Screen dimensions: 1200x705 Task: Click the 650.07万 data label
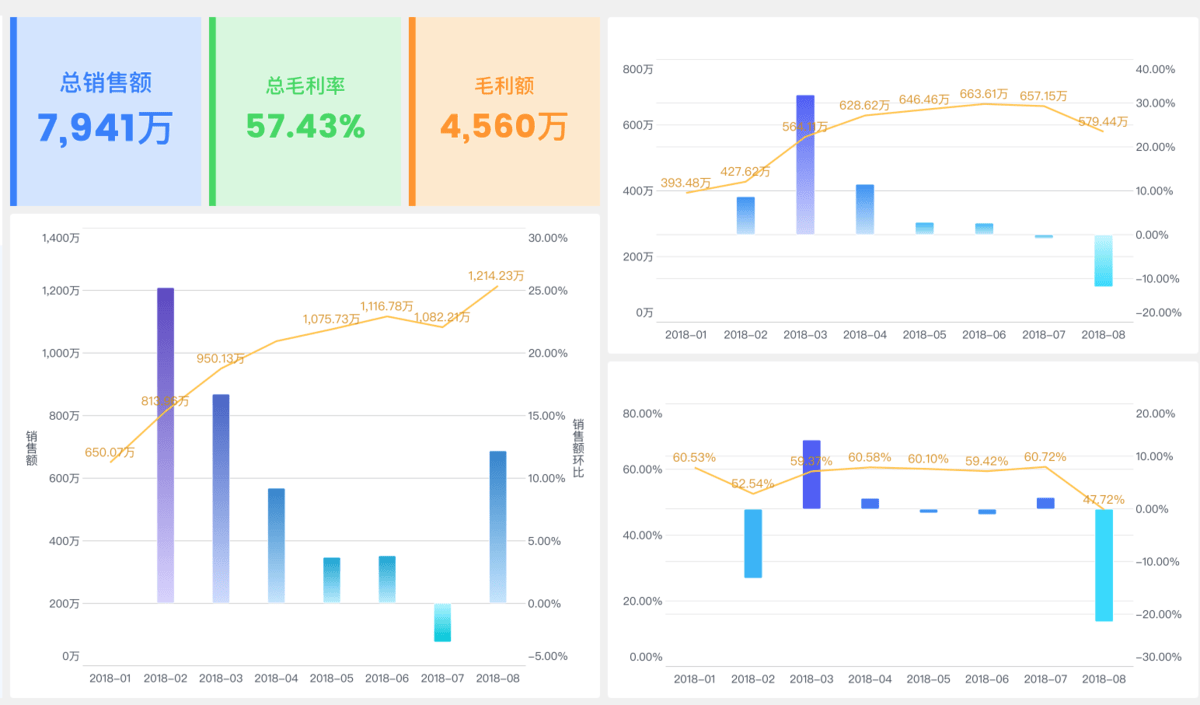point(110,452)
